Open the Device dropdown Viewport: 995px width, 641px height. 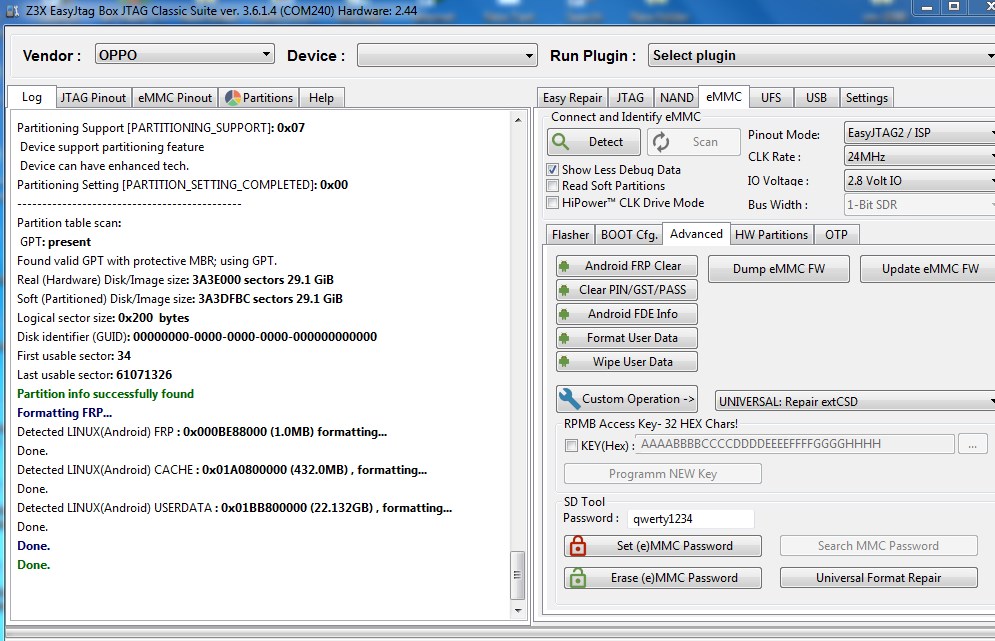[447, 55]
